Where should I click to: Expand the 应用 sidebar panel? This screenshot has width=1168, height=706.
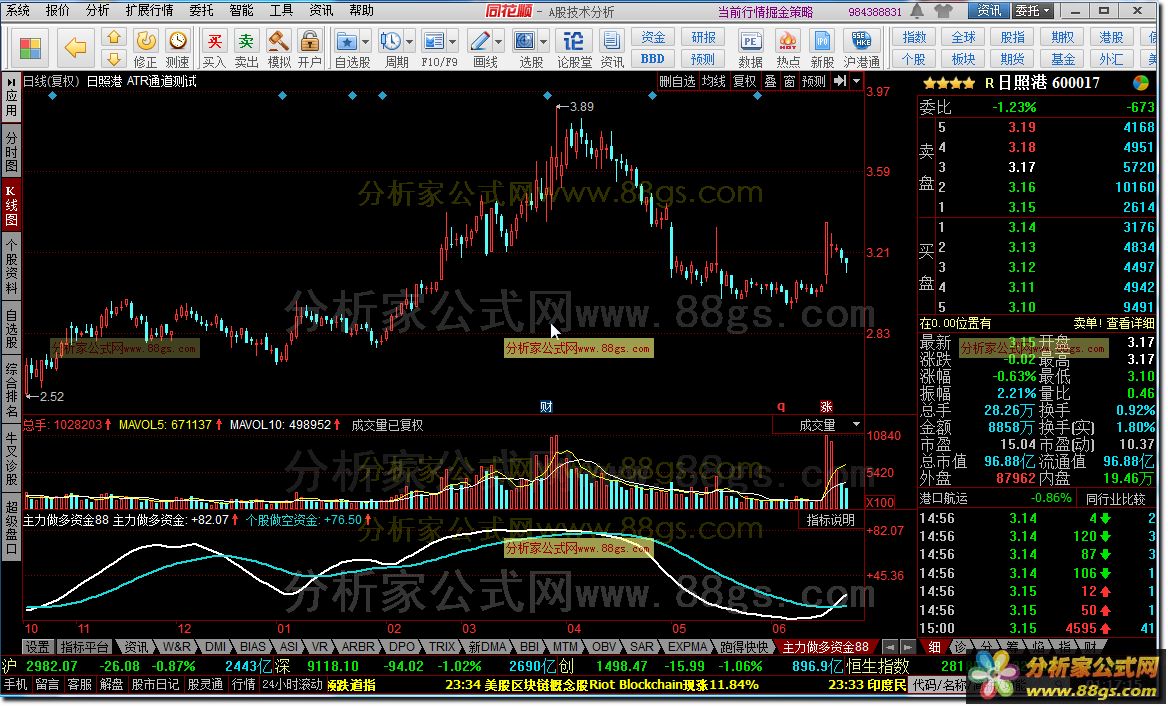[11, 98]
